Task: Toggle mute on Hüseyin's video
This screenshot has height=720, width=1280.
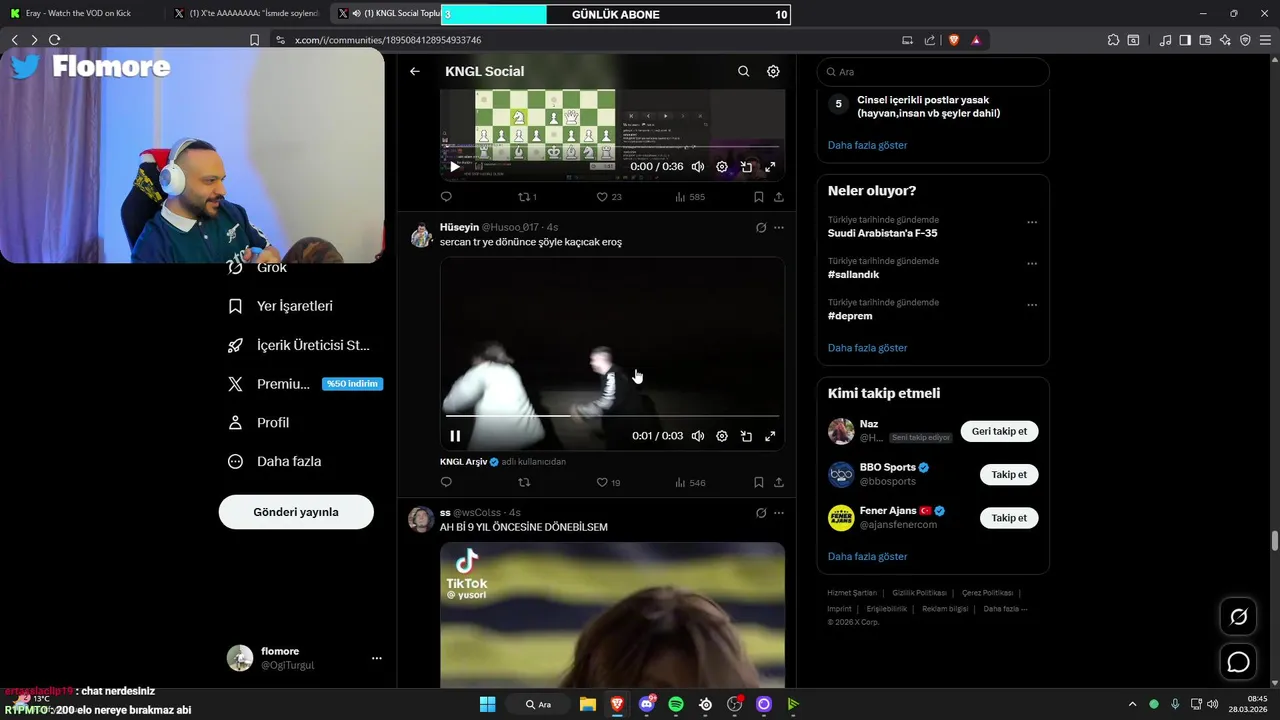Action: click(x=698, y=436)
